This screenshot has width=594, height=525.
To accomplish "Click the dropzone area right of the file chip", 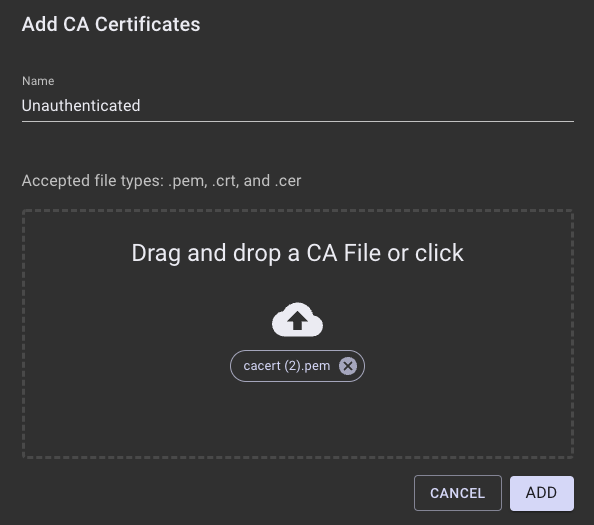I will [x=468, y=366].
